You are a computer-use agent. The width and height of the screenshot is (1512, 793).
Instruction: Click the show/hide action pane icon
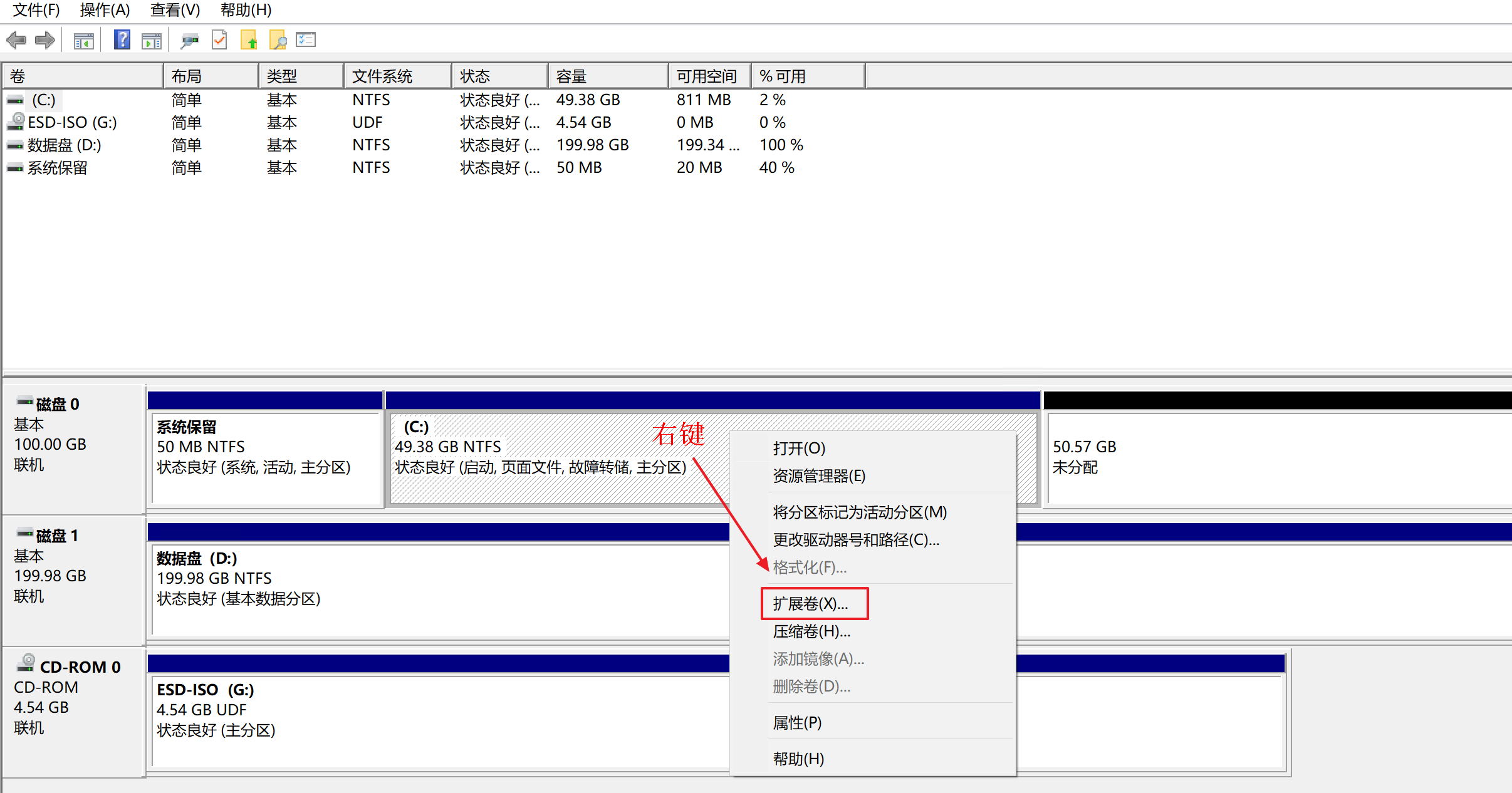(x=152, y=41)
